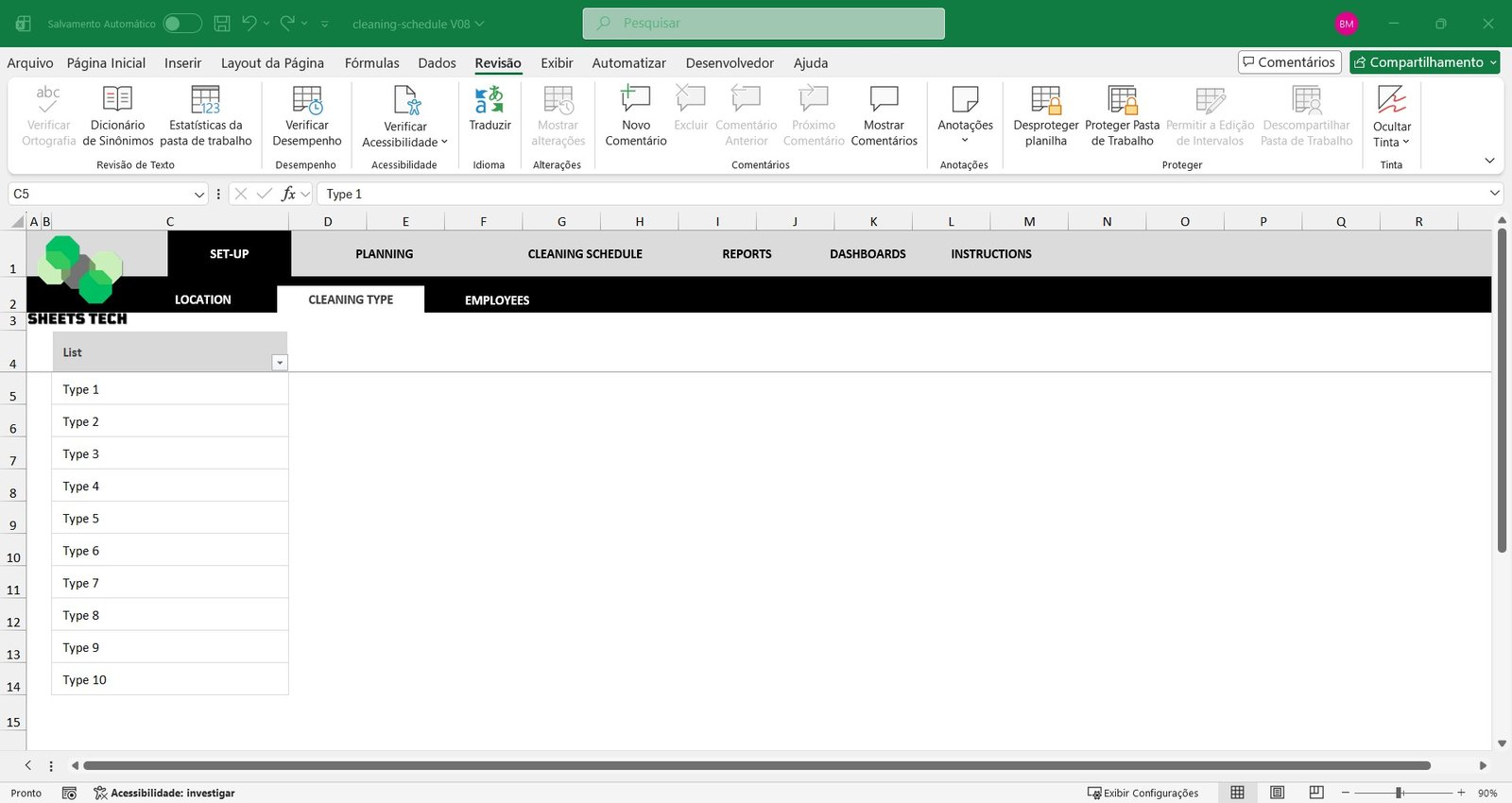
Task: Expand the Anotações dropdown
Action: [965, 140]
